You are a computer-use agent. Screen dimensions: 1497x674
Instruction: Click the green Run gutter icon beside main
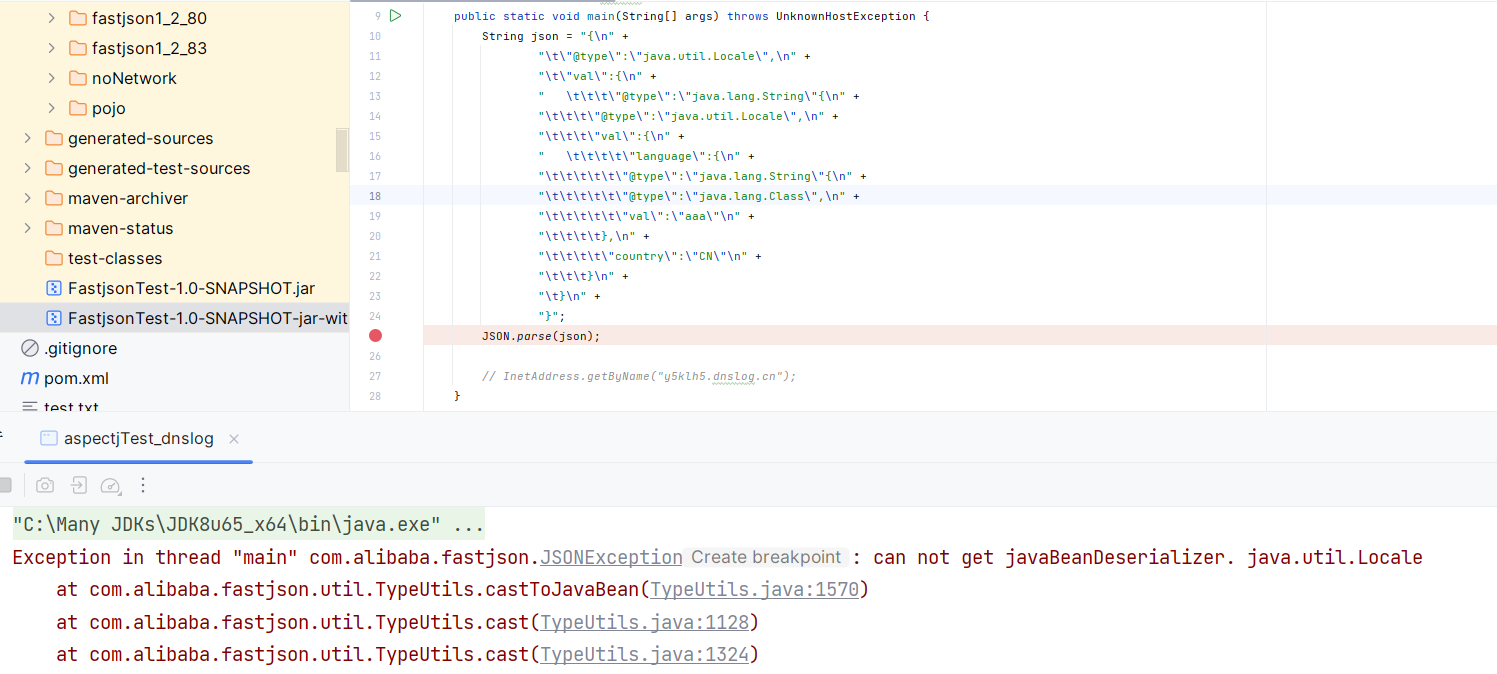395,16
